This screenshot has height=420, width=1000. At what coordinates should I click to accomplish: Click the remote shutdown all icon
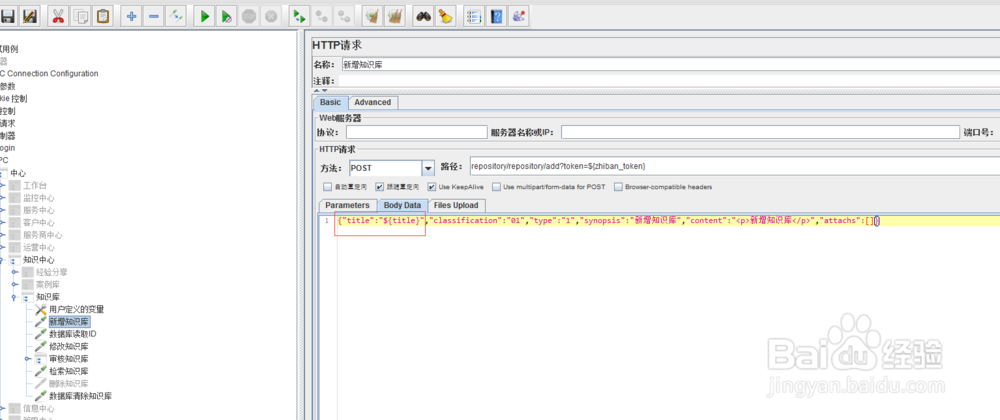coord(344,17)
